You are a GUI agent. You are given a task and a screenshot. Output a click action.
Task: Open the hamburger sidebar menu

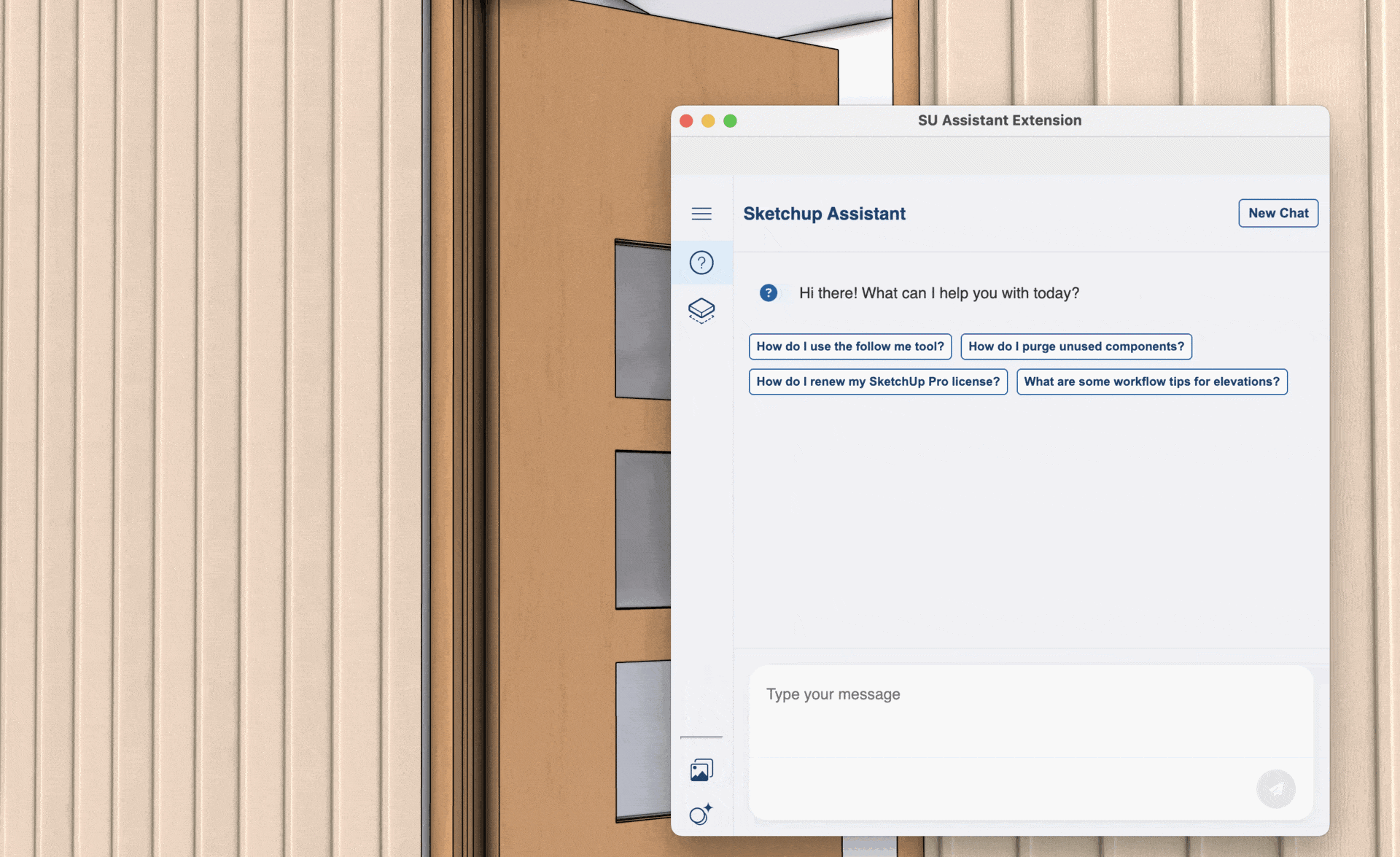click(701, 214)
